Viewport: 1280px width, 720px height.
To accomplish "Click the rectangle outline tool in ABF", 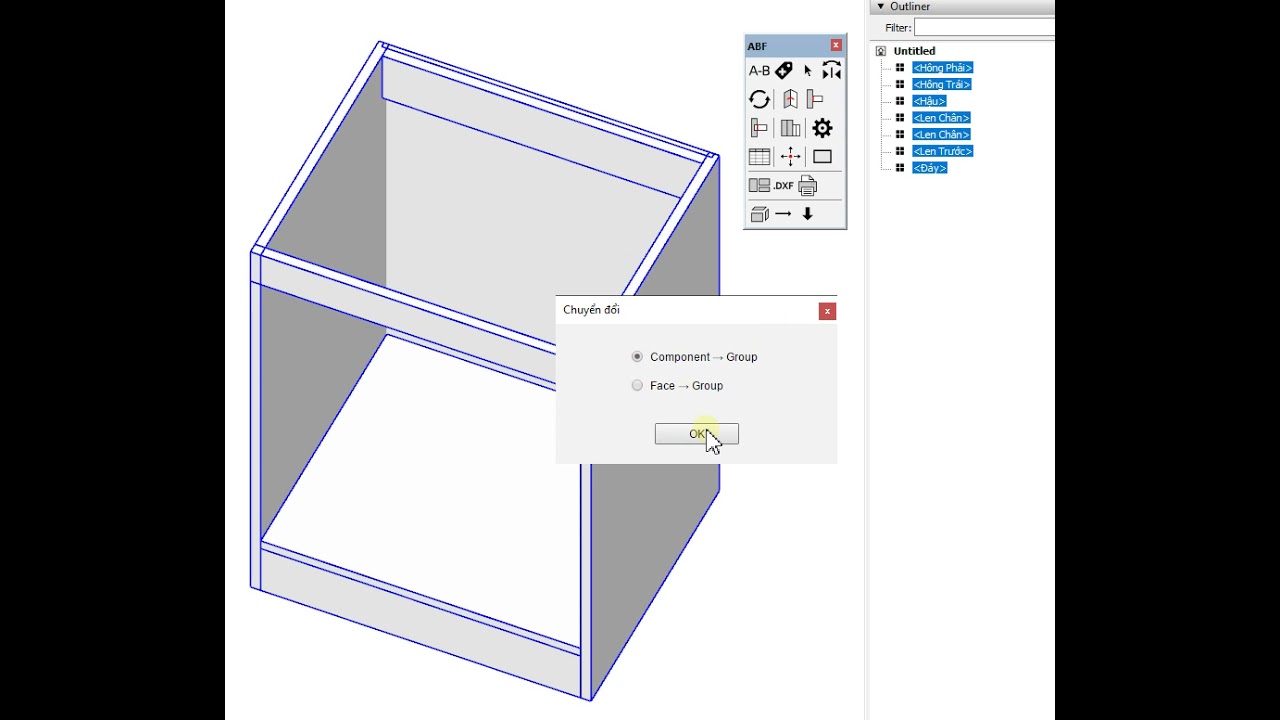I will [x=822, y=157].
